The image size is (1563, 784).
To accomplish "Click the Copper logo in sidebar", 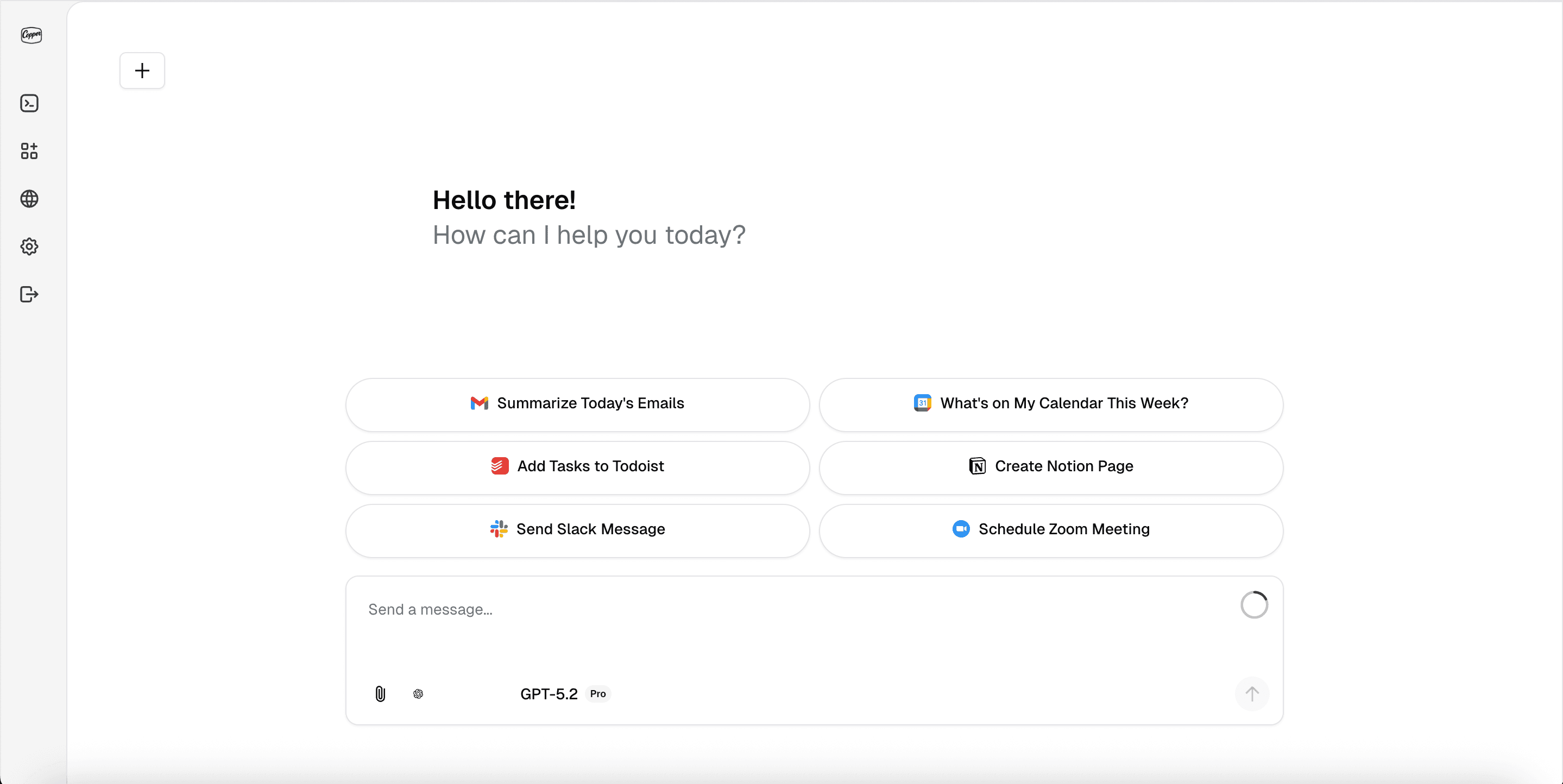I will pyautogui.click(x=31, y=35).
